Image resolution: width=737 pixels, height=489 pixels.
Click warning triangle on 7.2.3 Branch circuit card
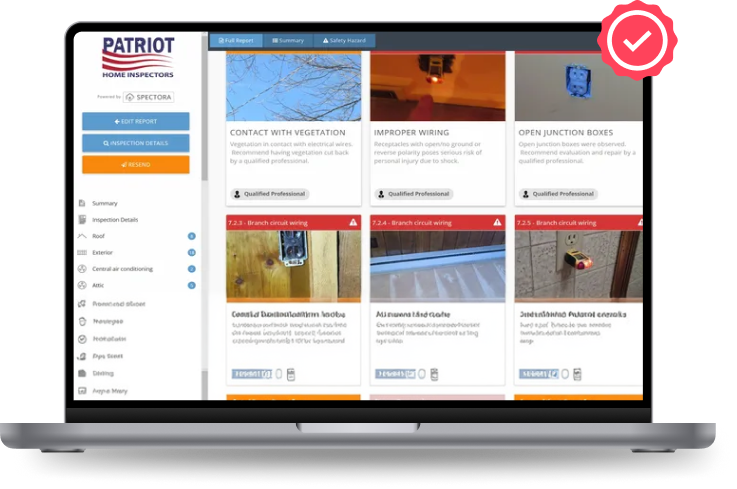[x=353, y=222]
